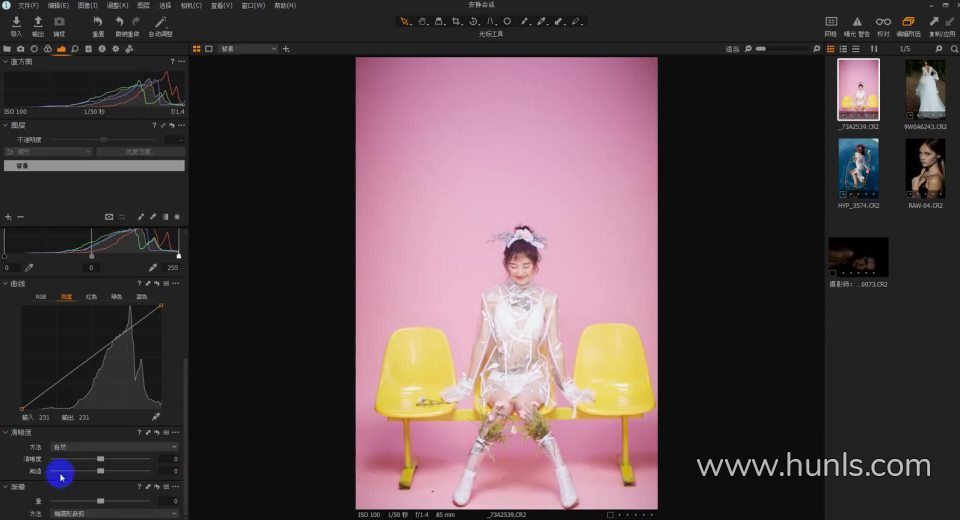Click the Undo/Redo (撤销重做) button
Viewport: 960px width, 520px height.
point(127,26)
